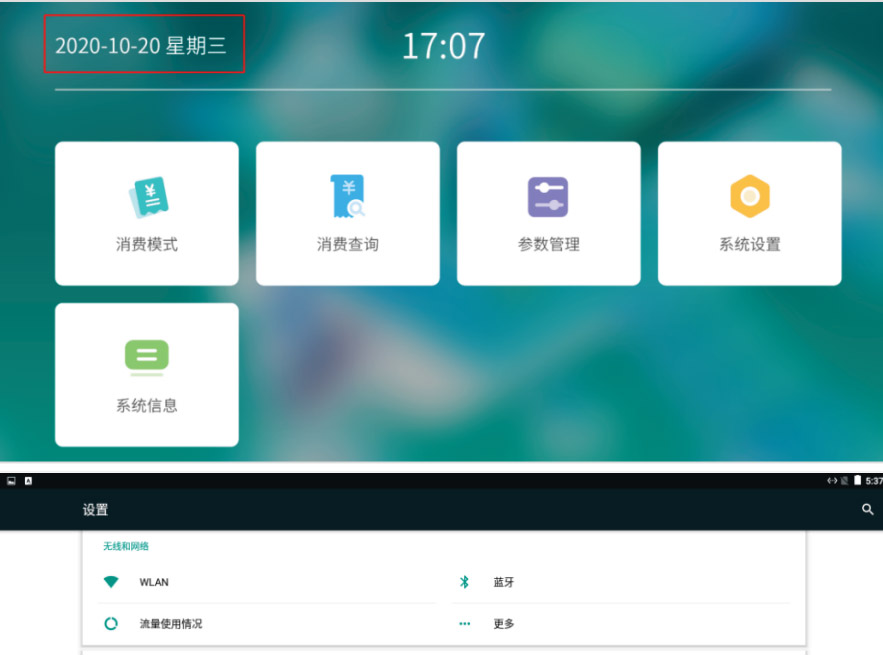Open the 参数管理 (Parameter Management) icon
Screen dimensions: 883x655
(548, 196)
